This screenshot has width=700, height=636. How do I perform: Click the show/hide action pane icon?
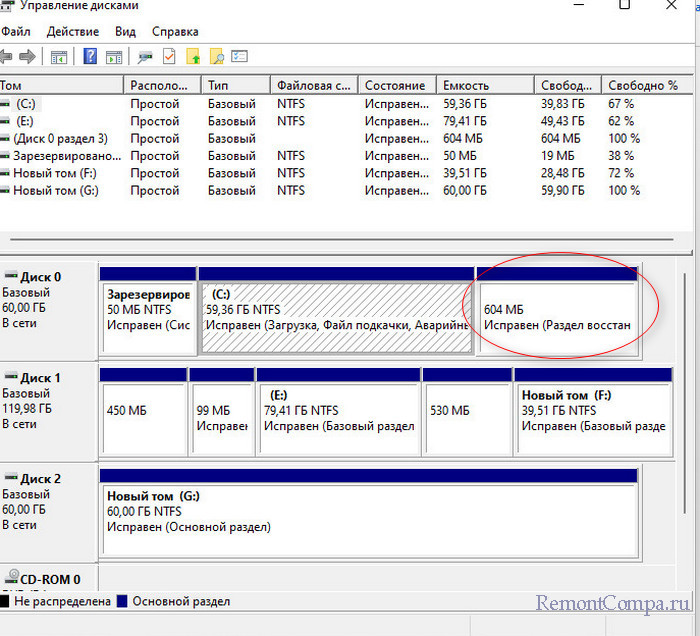pos(115,57)
